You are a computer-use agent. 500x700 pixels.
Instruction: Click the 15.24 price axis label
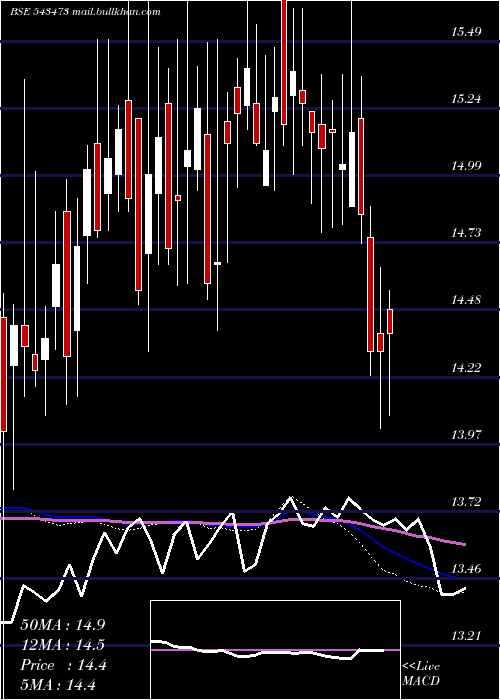pos(466,99)
